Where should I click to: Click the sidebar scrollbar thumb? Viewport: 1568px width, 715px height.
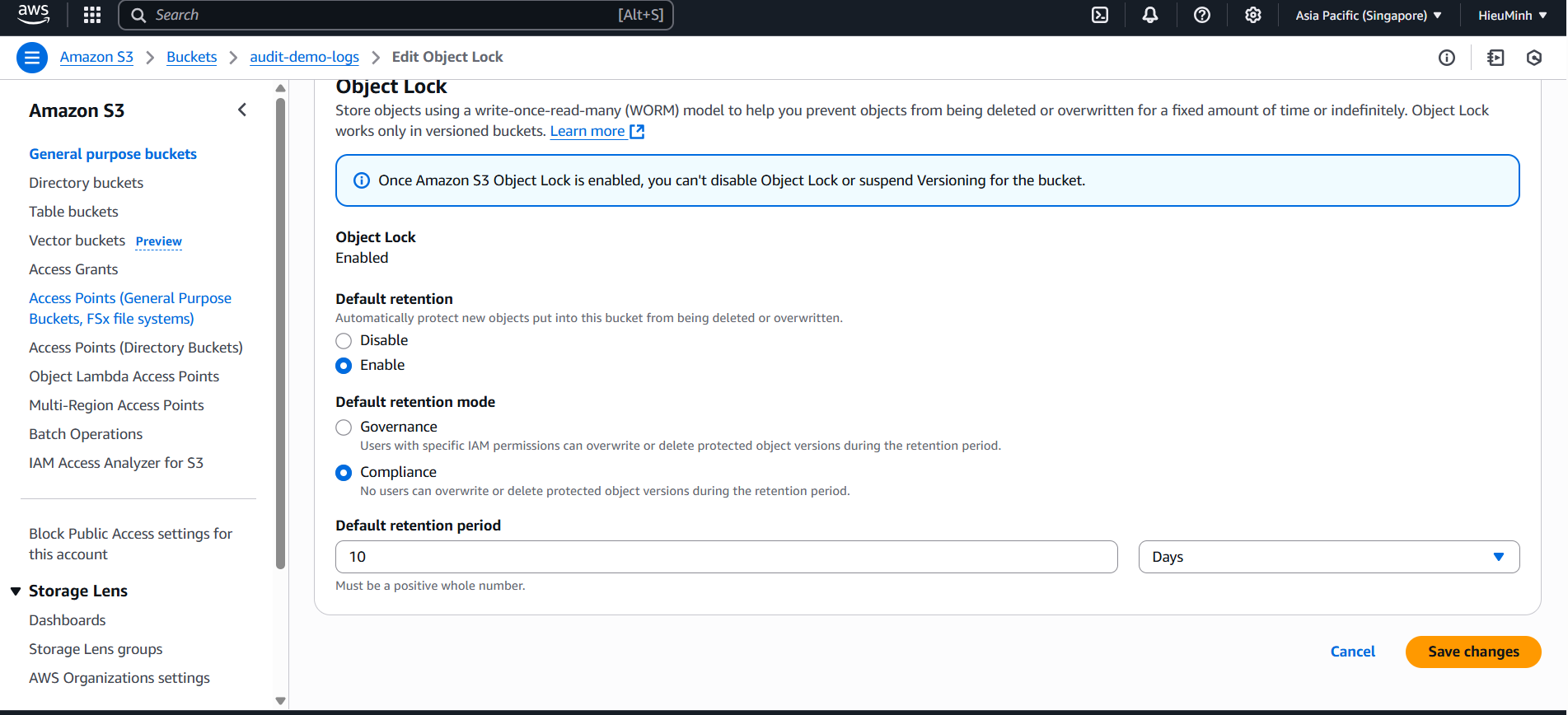(280, 334)
